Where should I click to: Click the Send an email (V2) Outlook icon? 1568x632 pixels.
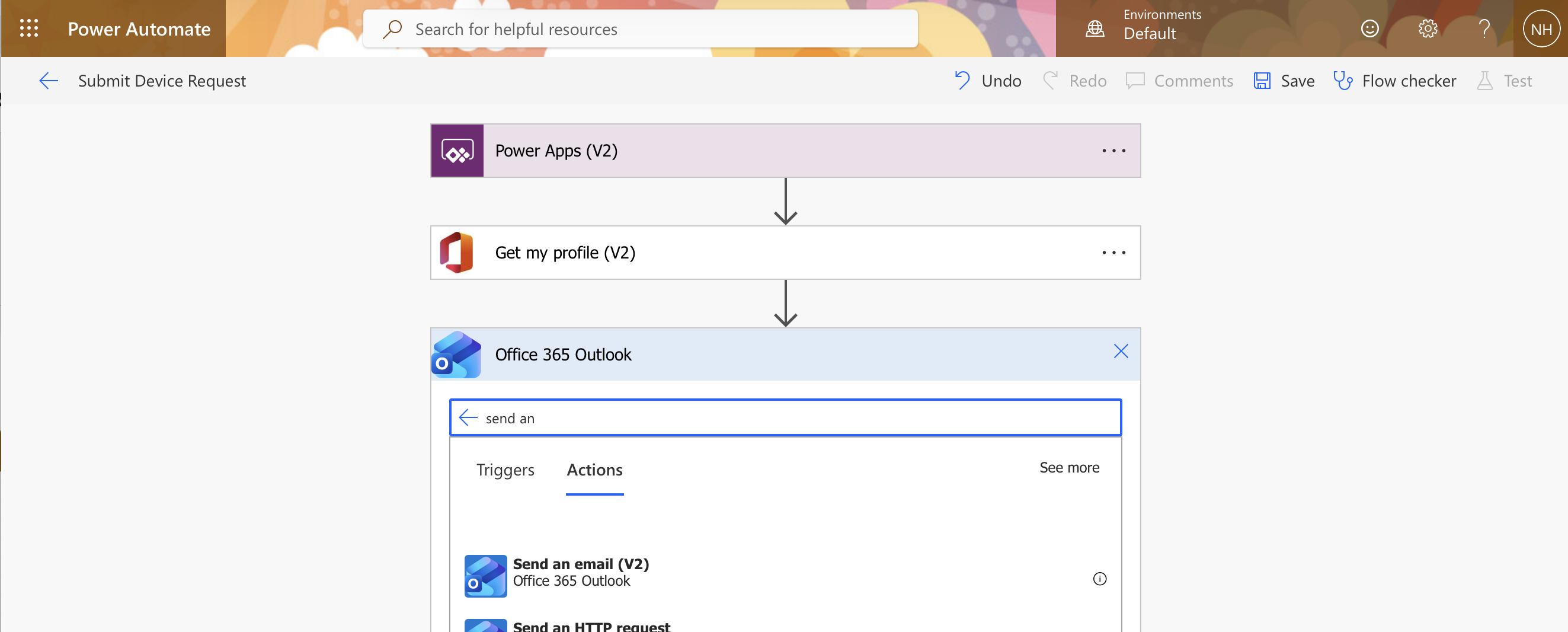click(x=486, y=575)
